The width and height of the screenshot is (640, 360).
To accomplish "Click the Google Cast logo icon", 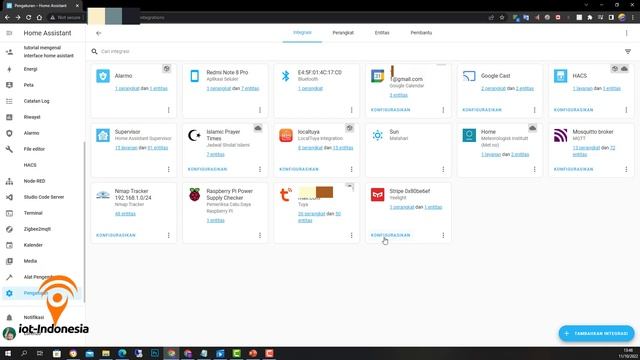I will coord(469,76).
